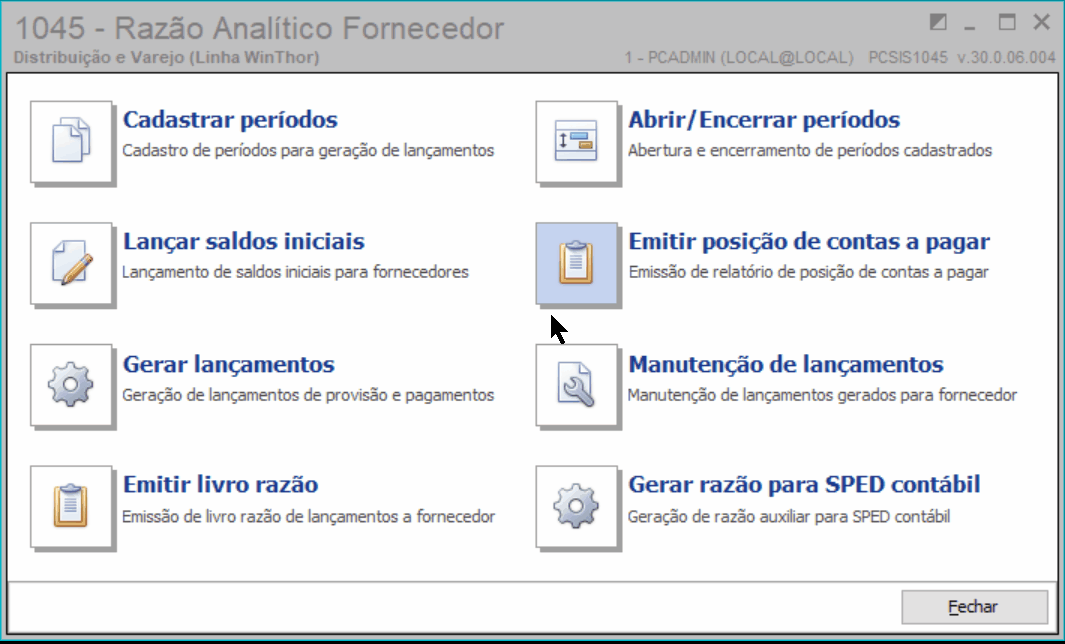This screenshot has height=644, width=1065.
Task: Click the Cadastrar períodos title link
Action: click(230, 120)
